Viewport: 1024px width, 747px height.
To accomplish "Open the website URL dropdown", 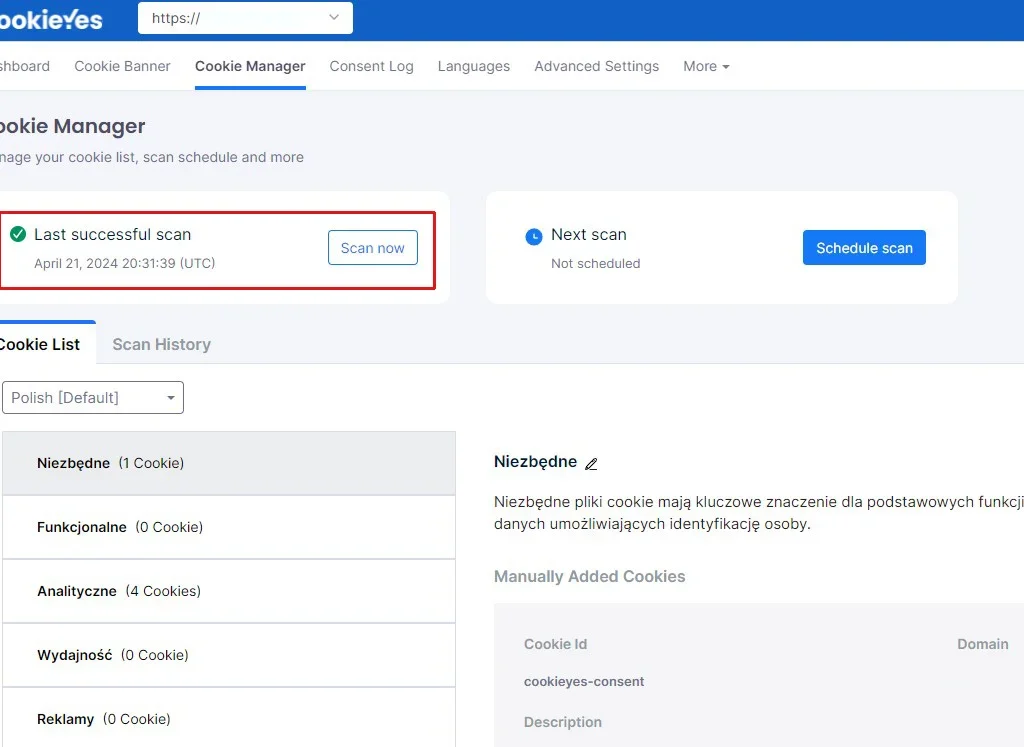I will pyautogui.click(x=245, y=18).
